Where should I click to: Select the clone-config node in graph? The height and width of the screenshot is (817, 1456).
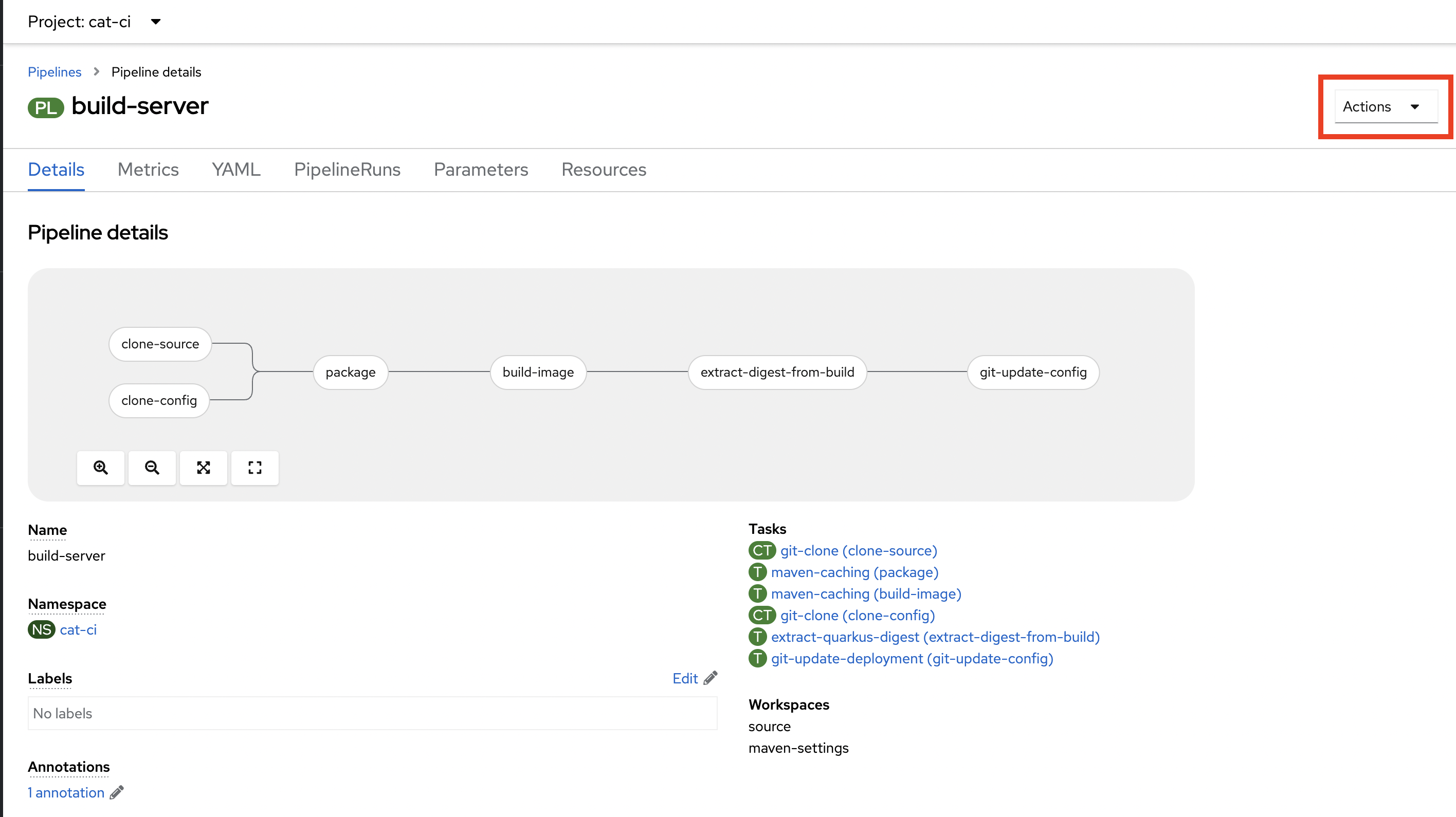pyautogui.click(x=159, y=400)
